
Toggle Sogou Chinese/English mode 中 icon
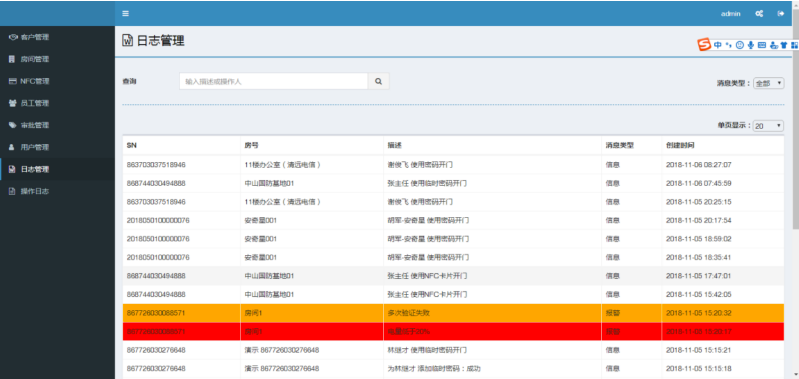(x=717, y=45)
